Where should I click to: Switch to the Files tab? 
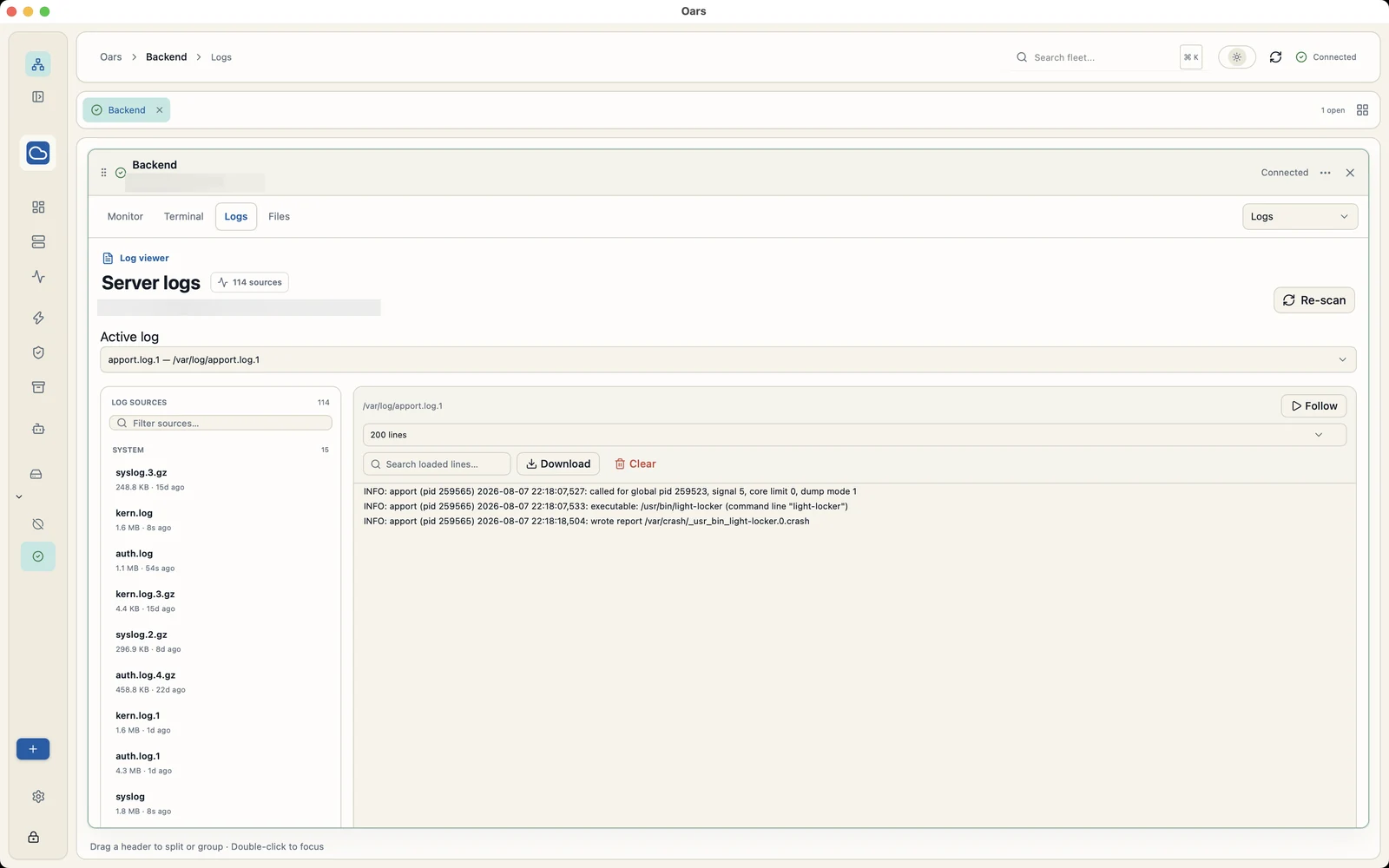(x=279, y=217)
